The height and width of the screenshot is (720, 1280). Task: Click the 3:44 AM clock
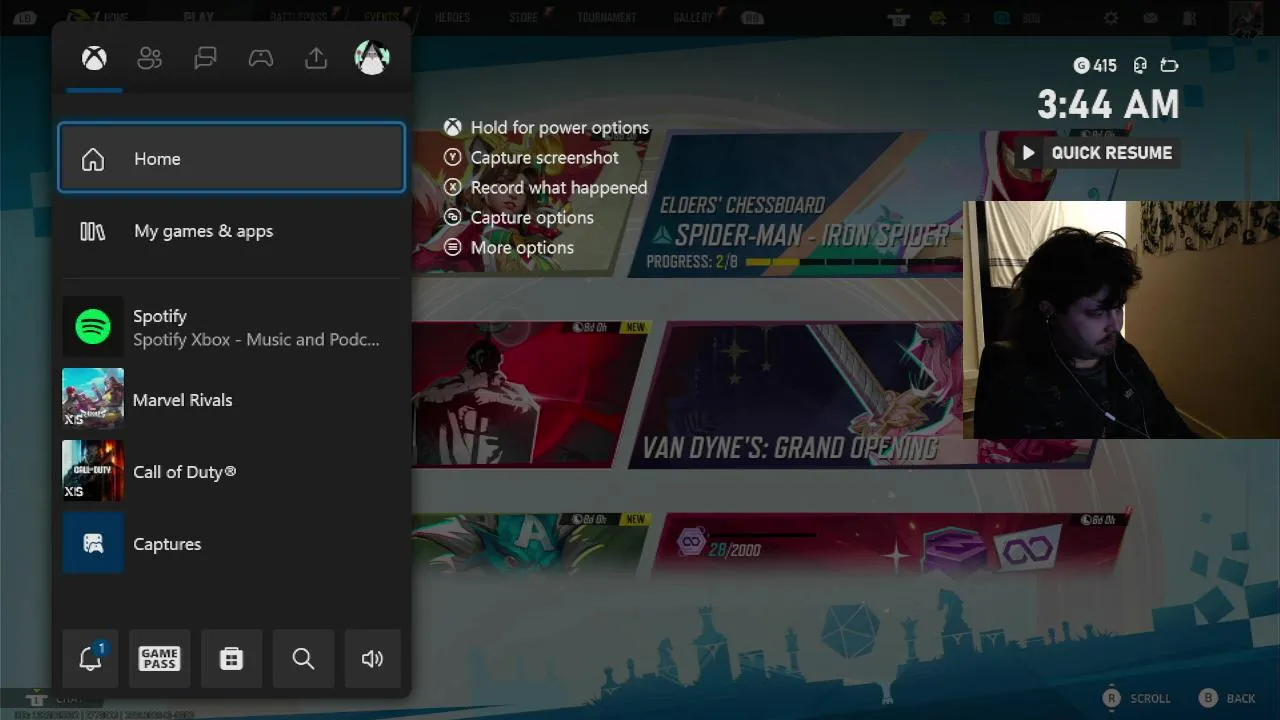[1108, 104]
